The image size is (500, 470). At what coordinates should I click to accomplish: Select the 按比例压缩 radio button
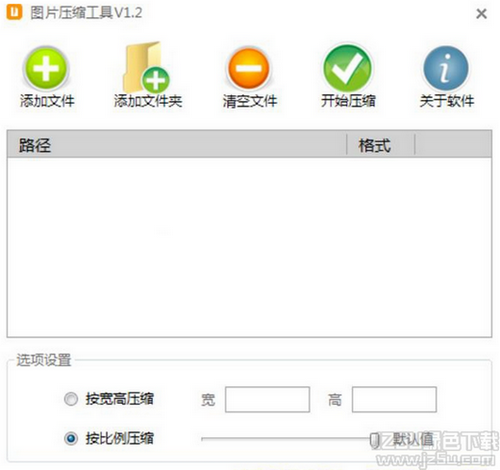[x=71, y=438]
